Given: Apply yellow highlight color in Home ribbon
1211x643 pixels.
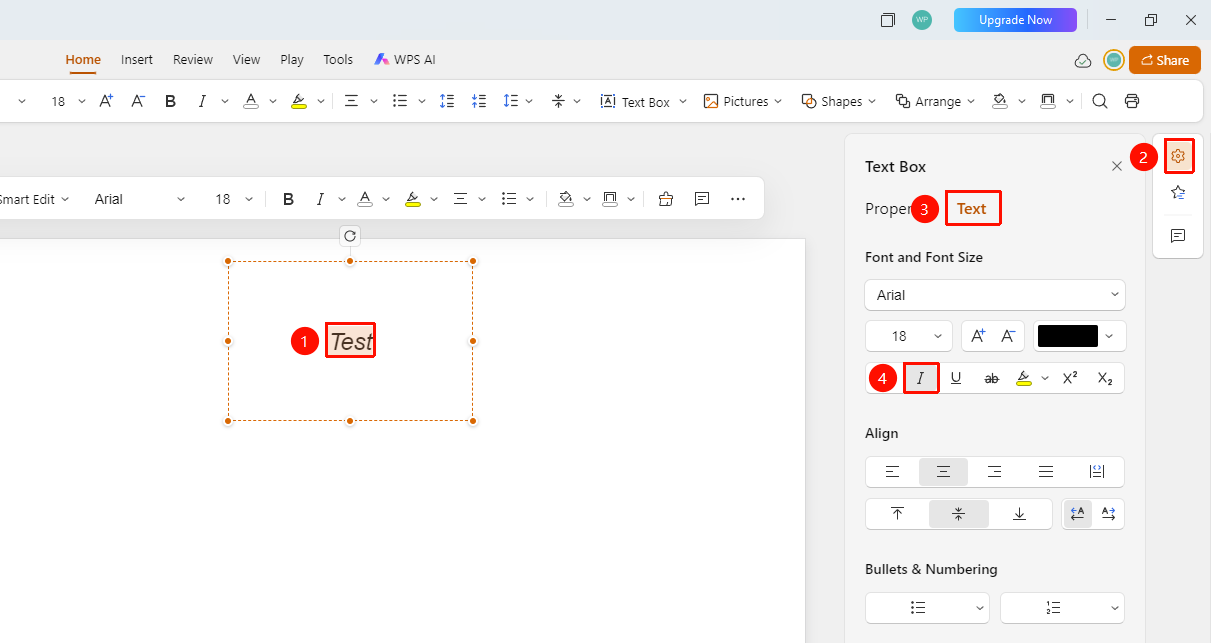Looking at the screenshot, I should 298,101.
